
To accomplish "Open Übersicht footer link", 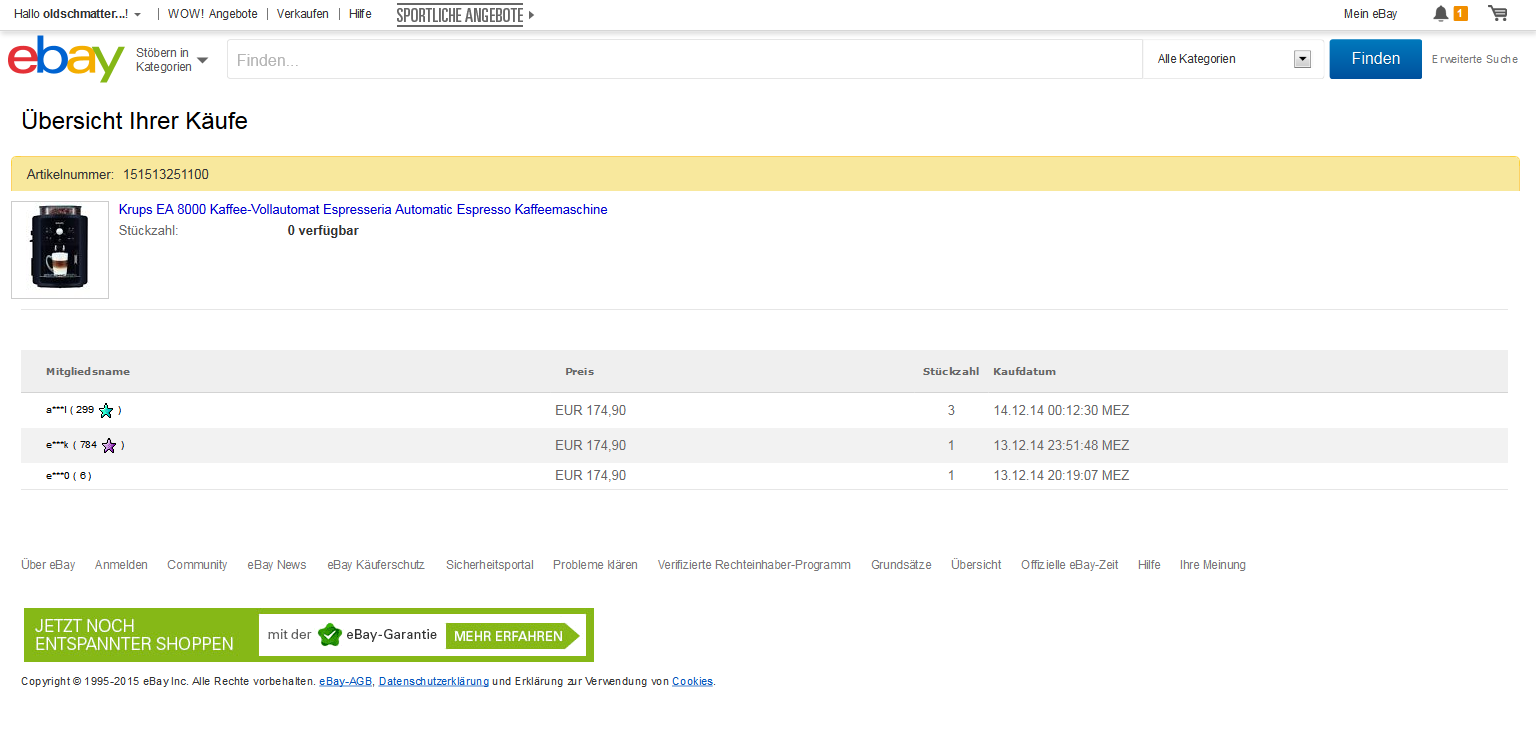I will [976, 565].
